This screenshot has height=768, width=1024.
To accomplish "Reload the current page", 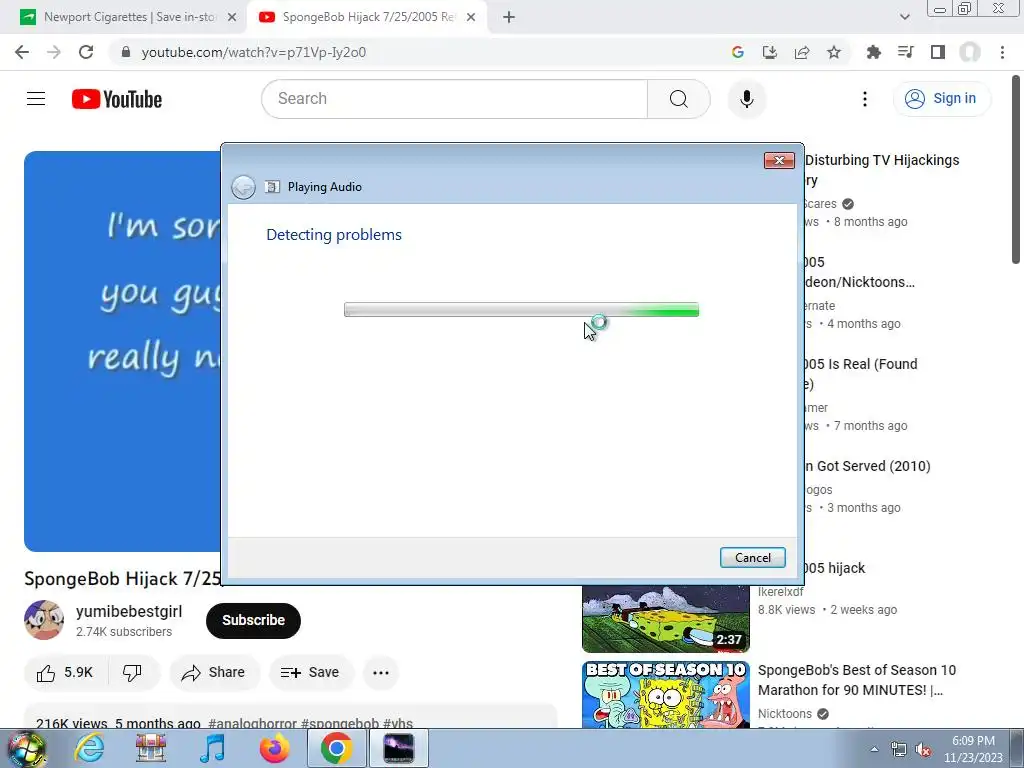I will tap(86, 52).
